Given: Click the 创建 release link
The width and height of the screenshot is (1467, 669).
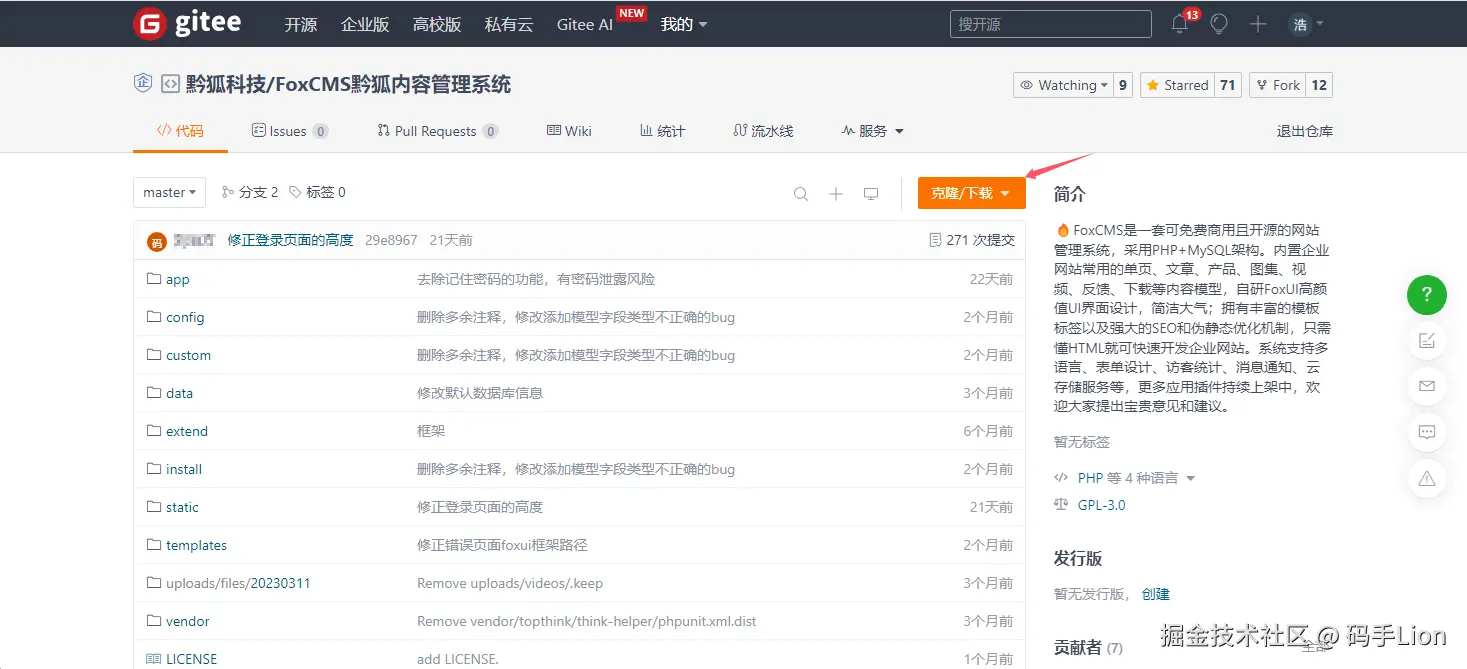Looking at the screenshot, I should pyautogui.click(x=1155, y=594).
